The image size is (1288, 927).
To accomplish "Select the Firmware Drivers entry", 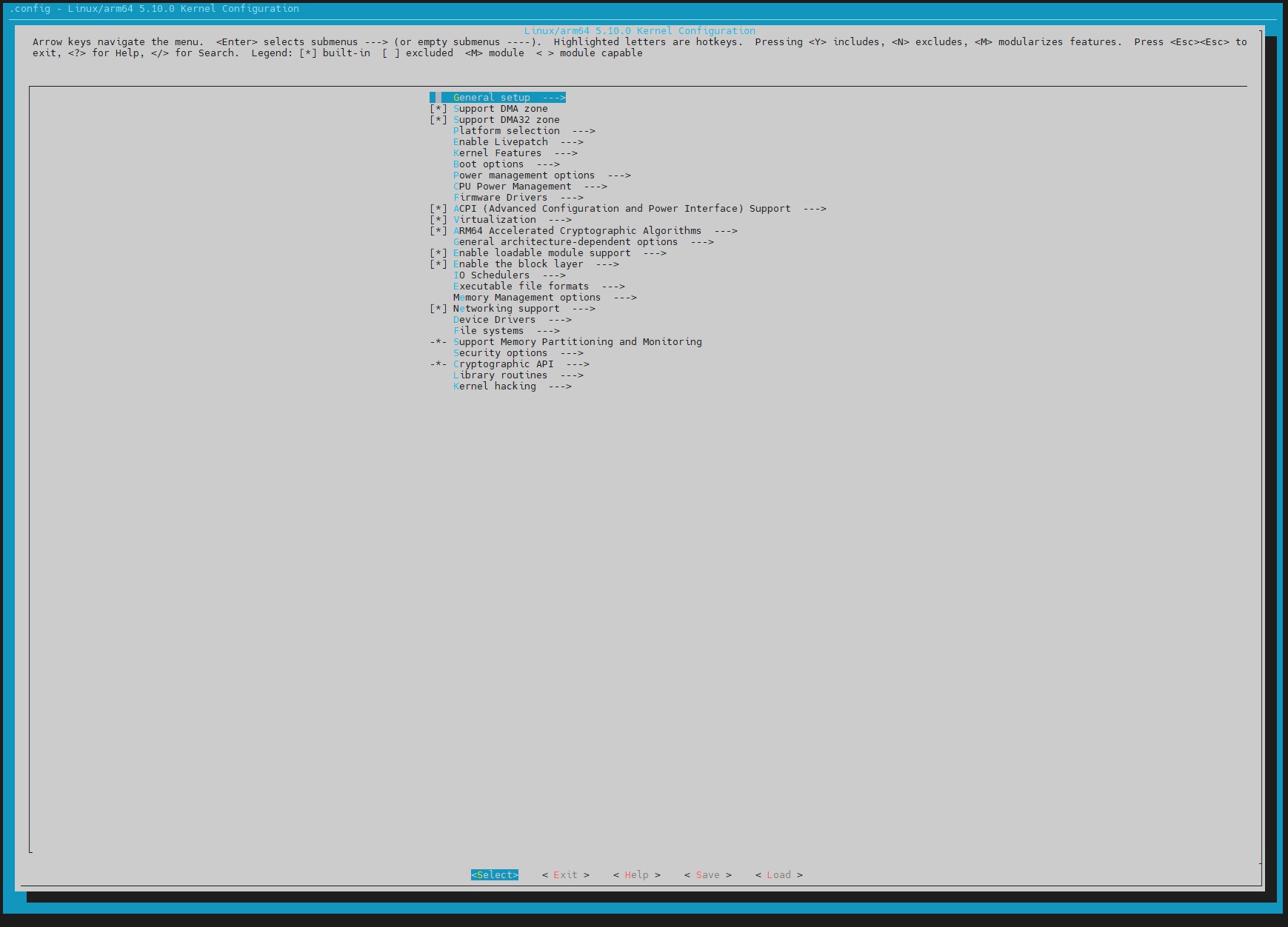I will point(518,198).
